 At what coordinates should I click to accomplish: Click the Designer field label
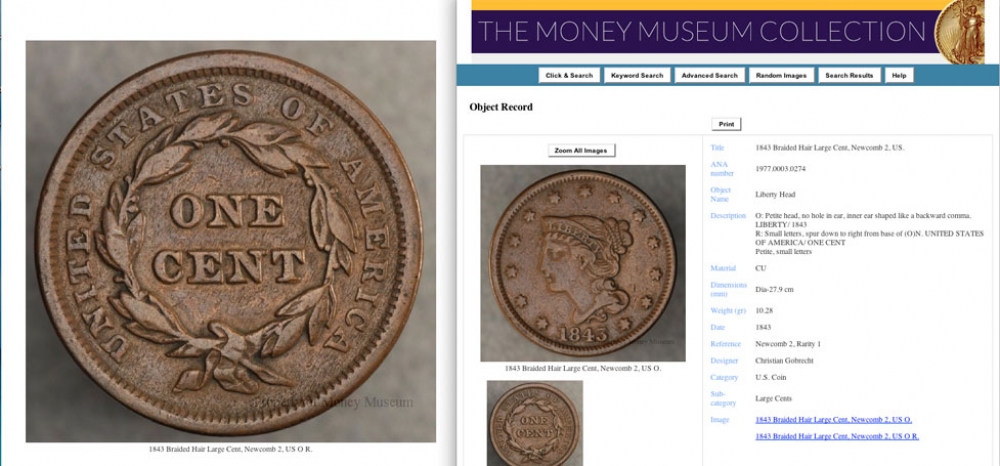[724, 360]
